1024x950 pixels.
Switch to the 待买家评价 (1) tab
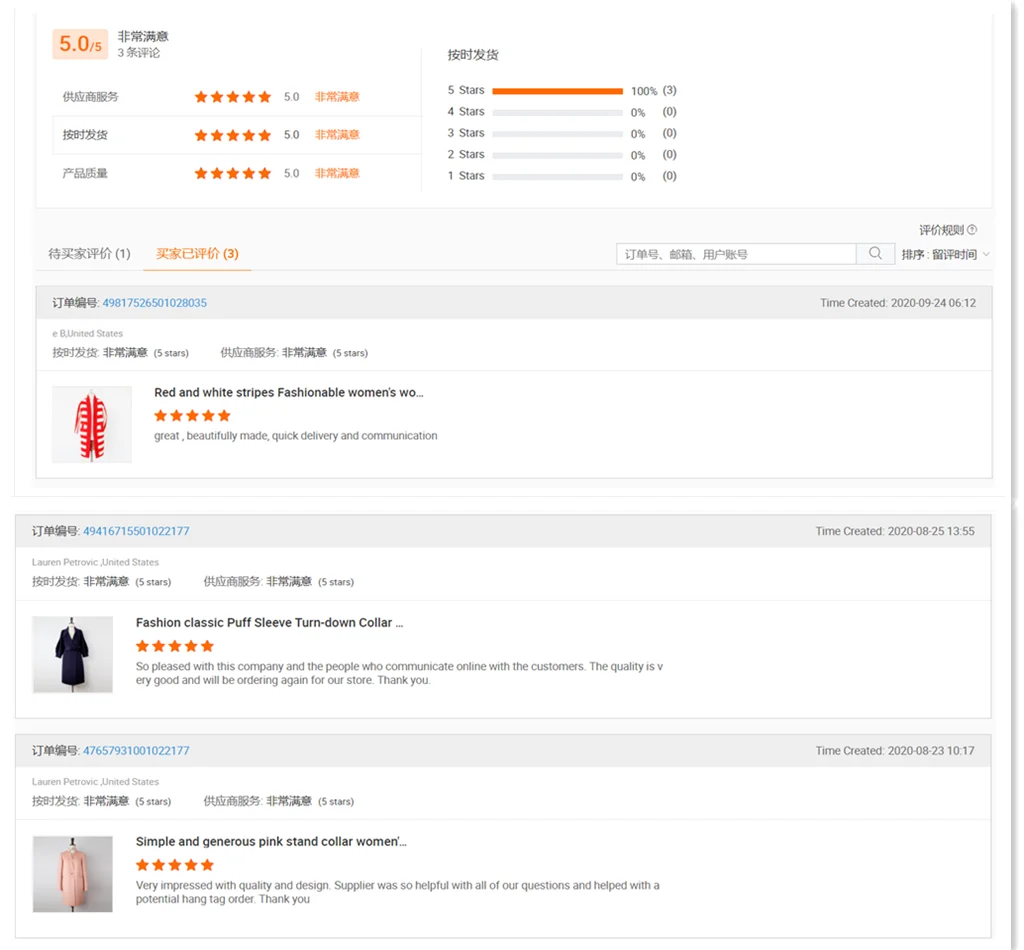[x=89, y=254]
